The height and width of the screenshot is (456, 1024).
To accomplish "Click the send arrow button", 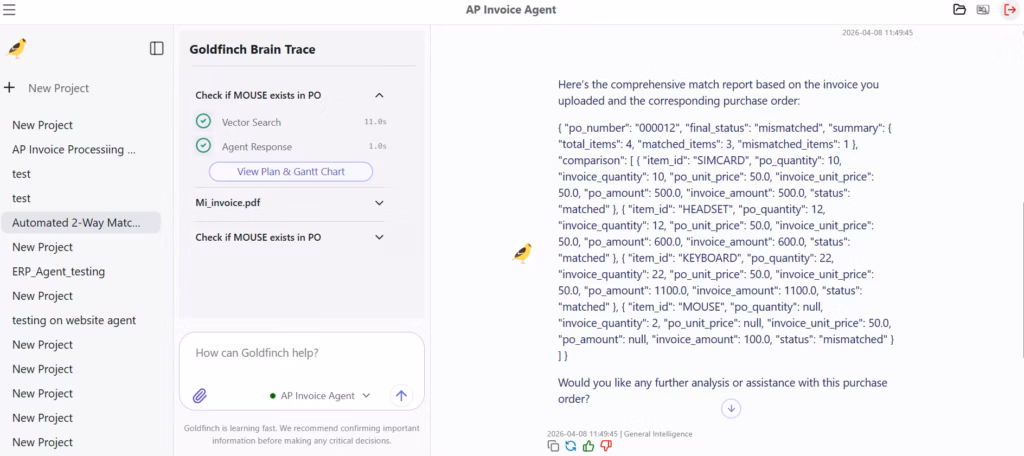I will (x=402, y=395).
